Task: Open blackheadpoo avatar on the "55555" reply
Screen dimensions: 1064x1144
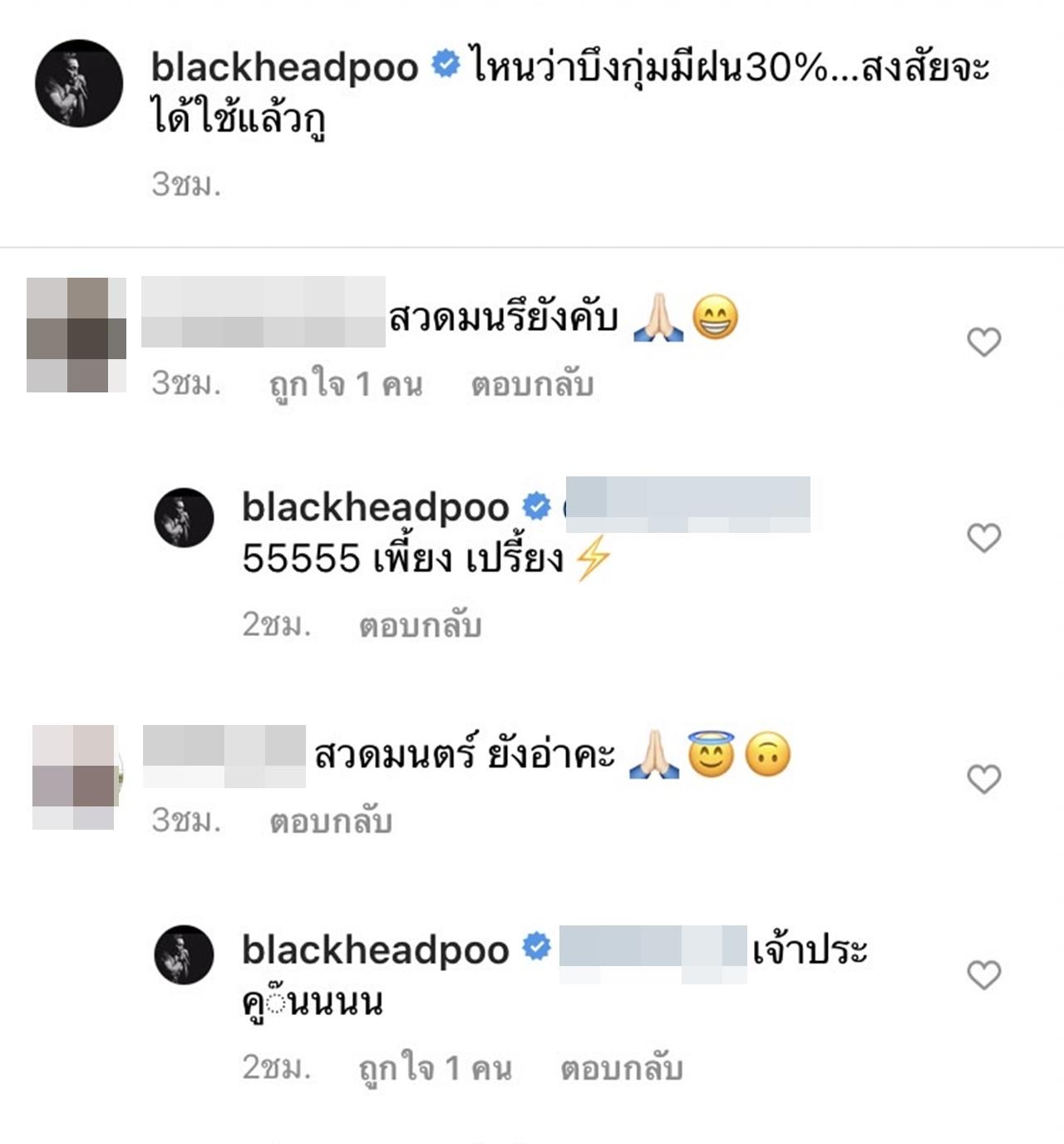Action: point(185,517)
